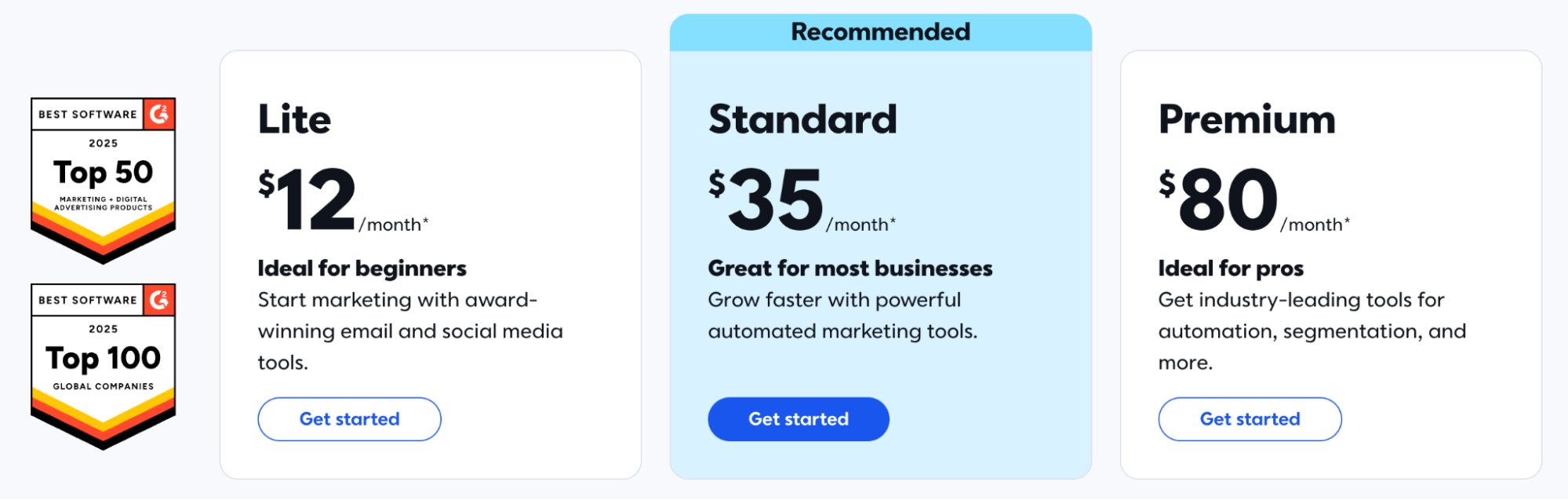Get started with the Standard plan
The width and height of the screenshot is (1568, 500).
798,418
